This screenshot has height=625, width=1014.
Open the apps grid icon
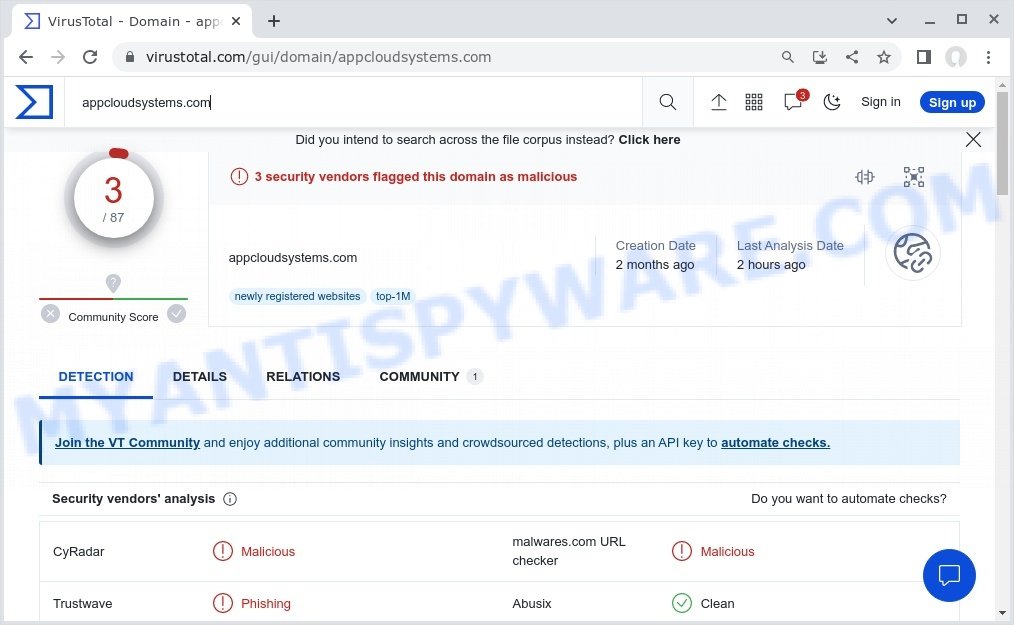(x=754, y=102)
